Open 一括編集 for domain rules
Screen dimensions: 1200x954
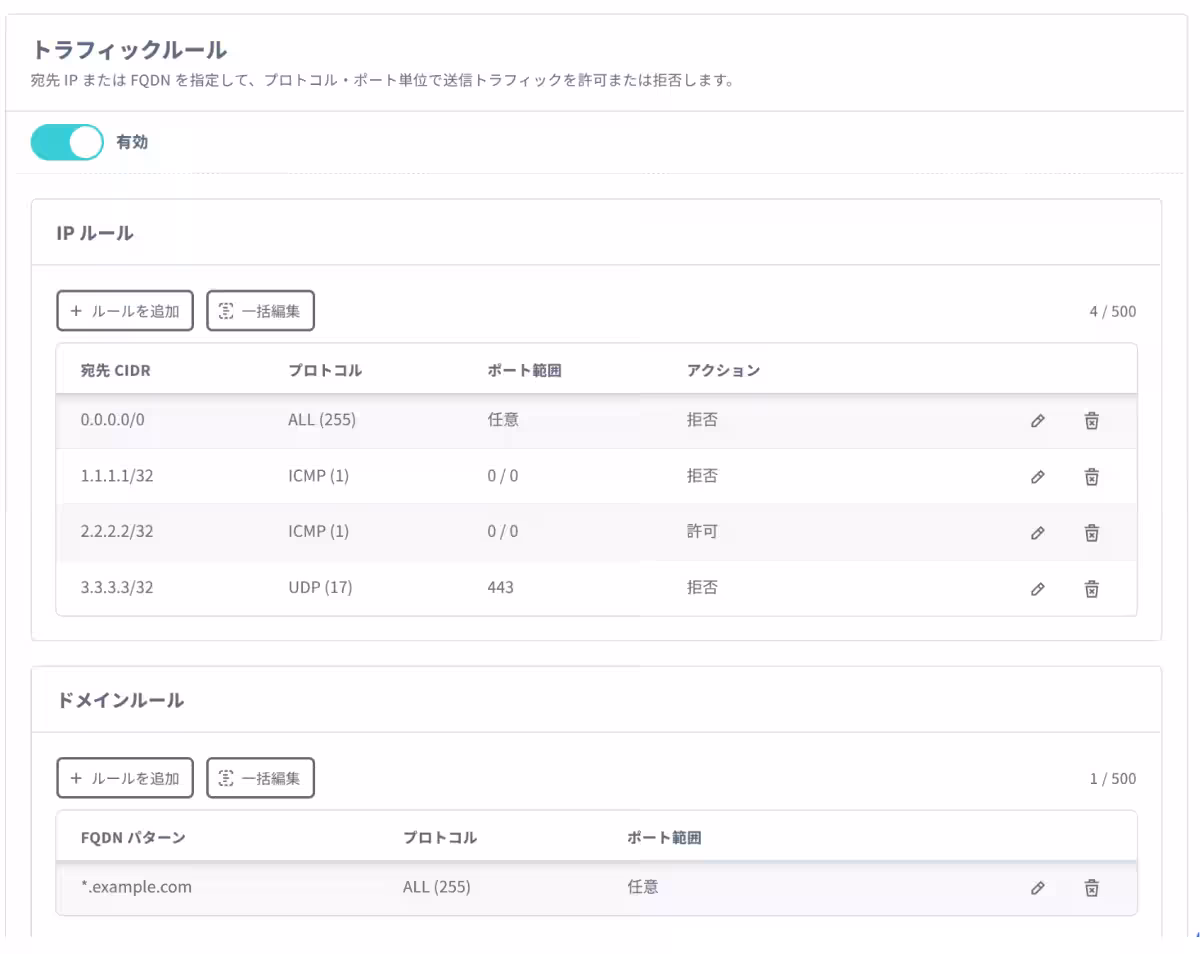(x=261, y=778)
